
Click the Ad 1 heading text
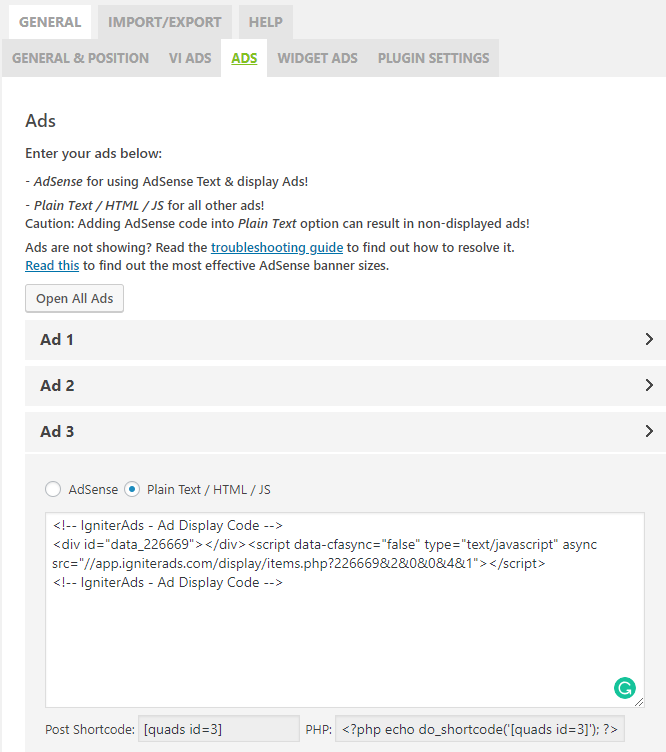pyautogui.click(x=57, y=340)
